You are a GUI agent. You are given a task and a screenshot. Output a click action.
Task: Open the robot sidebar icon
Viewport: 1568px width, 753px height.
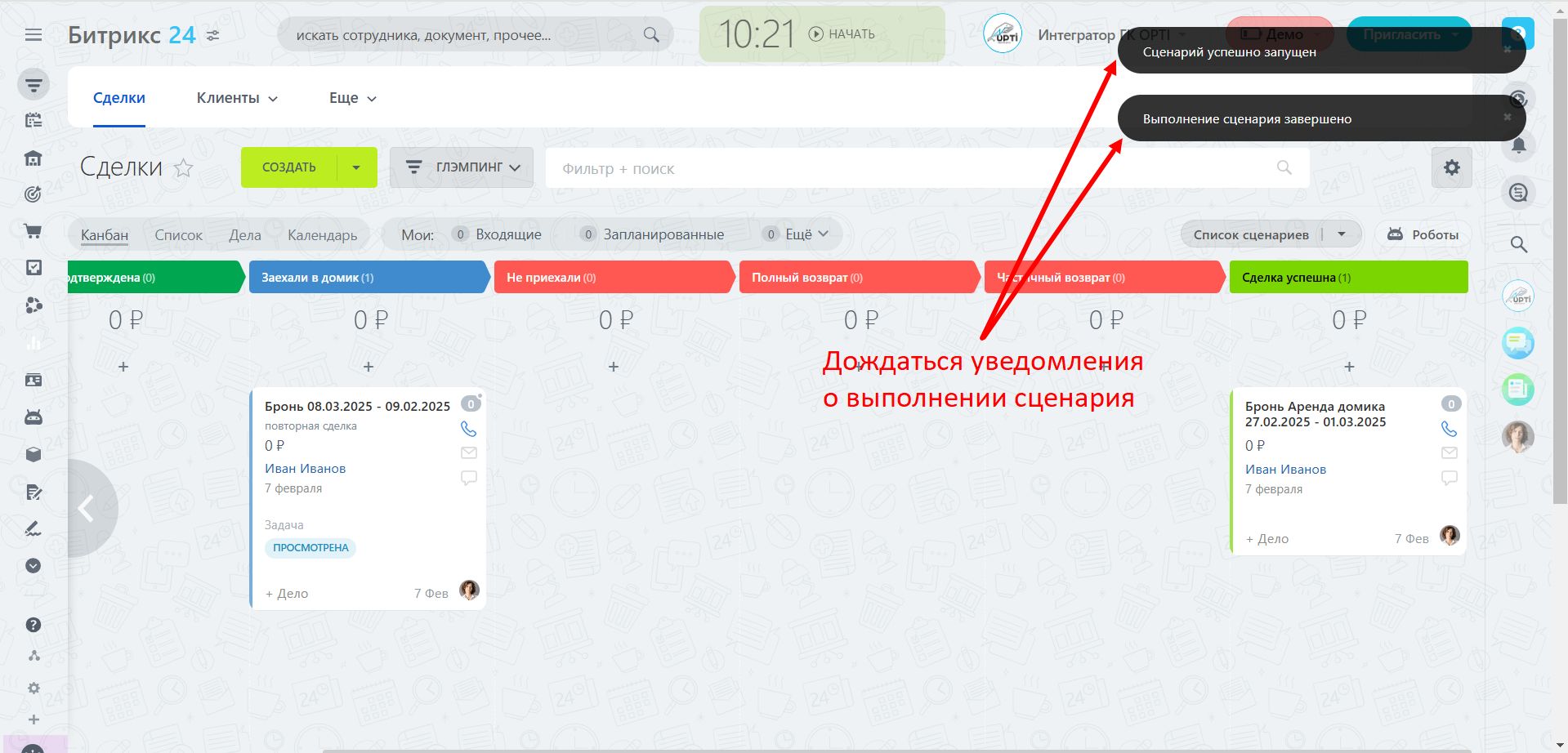(x=34, y=417)
